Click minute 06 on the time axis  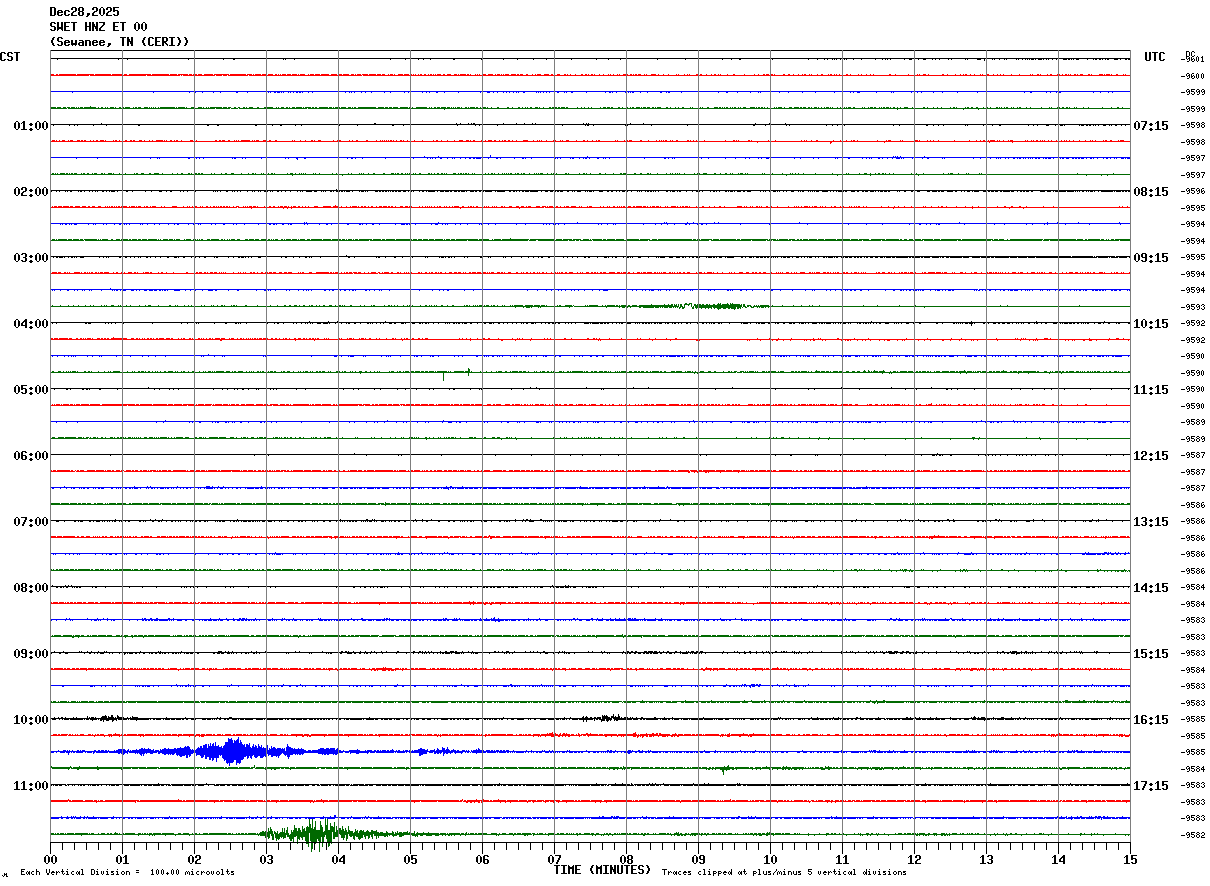coord(482,859)
